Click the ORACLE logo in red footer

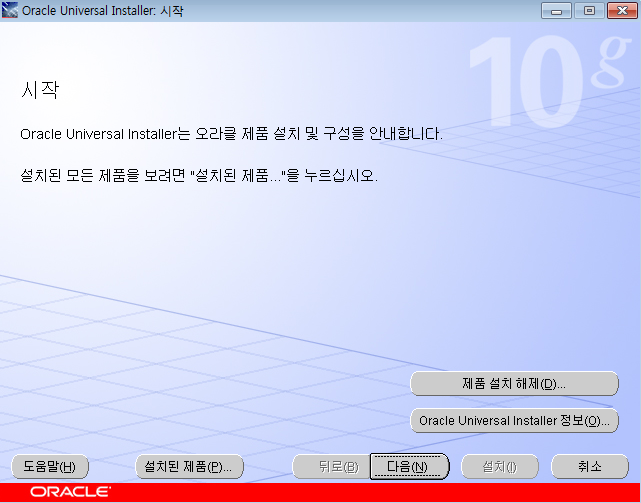pyautogui.click(x=70, y=492)
